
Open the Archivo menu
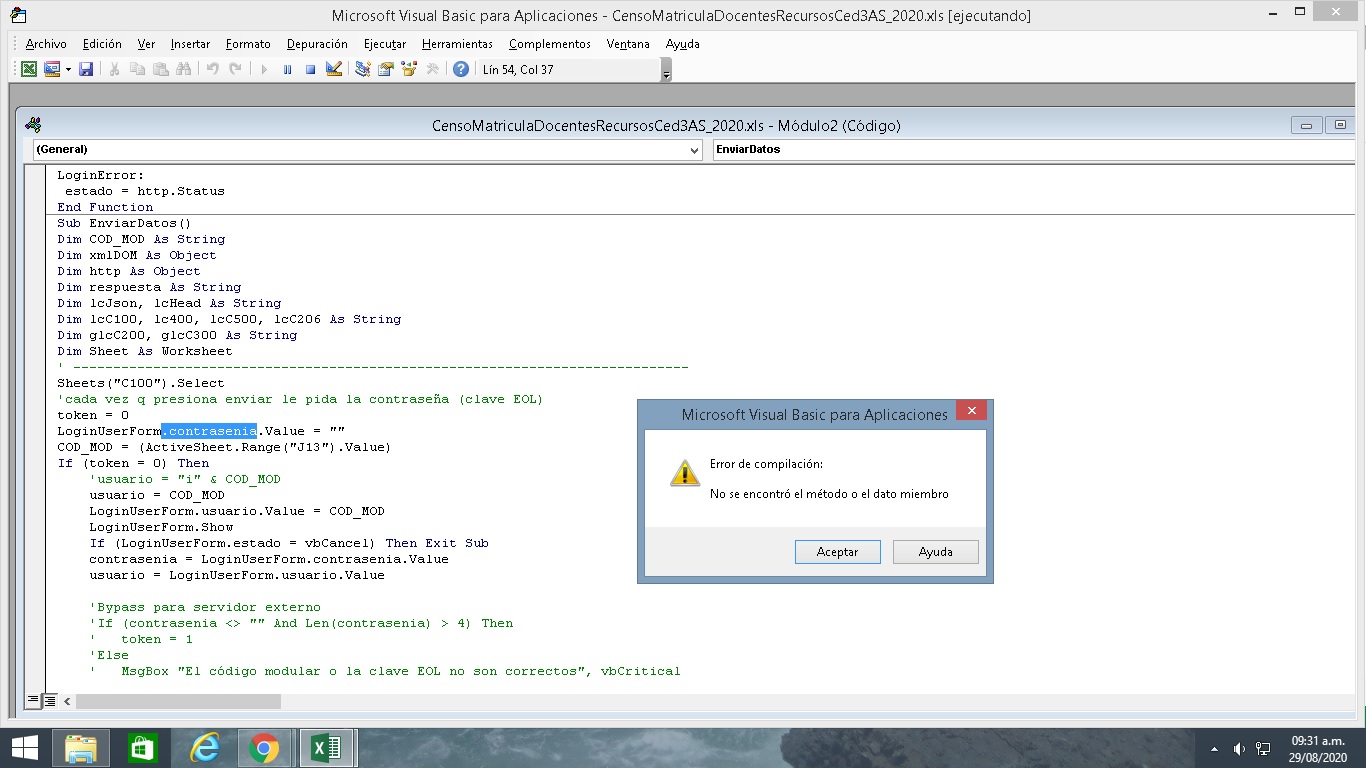pyautogui.click(x=46, y=44)
